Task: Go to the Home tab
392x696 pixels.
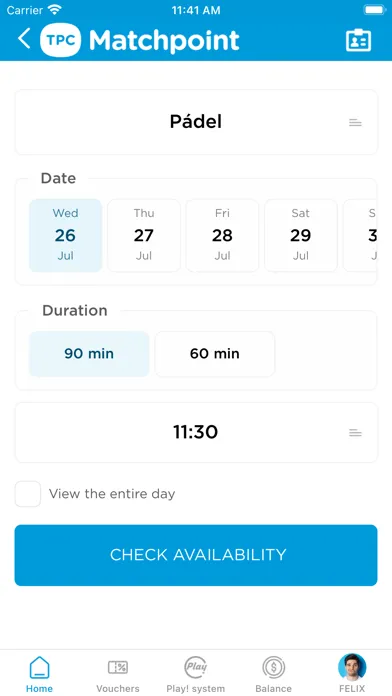Action: [40, 674]
